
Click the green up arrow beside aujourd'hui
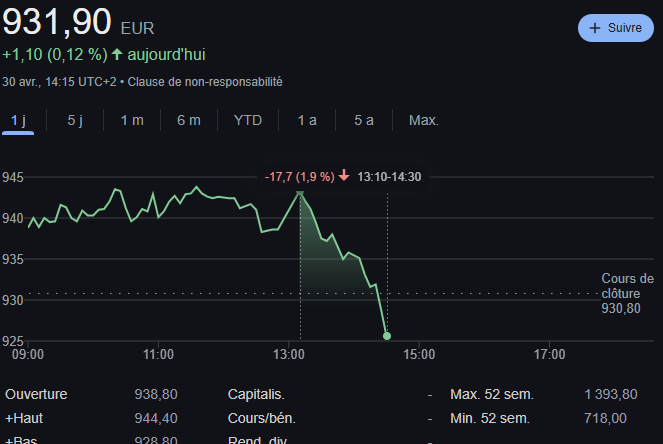pos(117,54)
